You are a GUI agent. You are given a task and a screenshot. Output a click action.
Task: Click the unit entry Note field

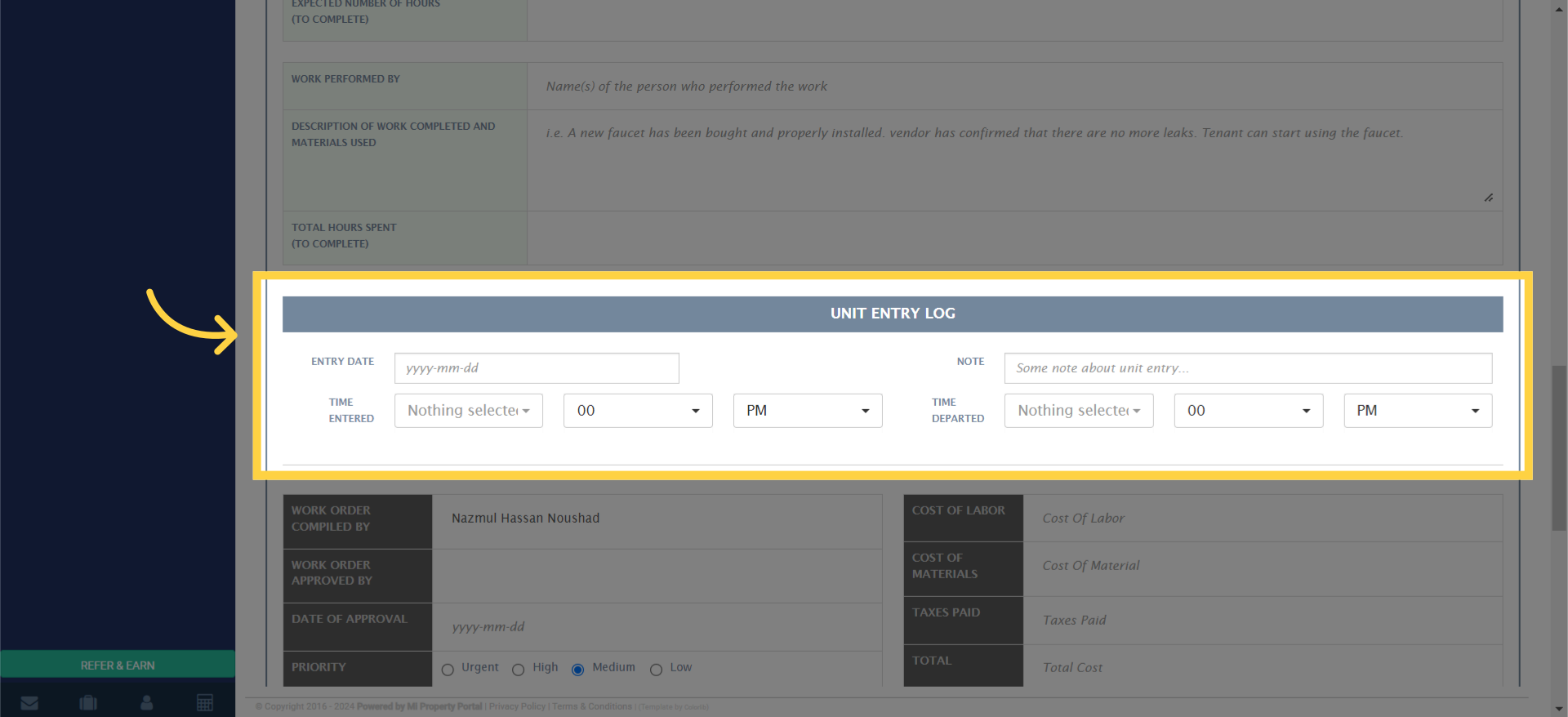click(1248, 368)
